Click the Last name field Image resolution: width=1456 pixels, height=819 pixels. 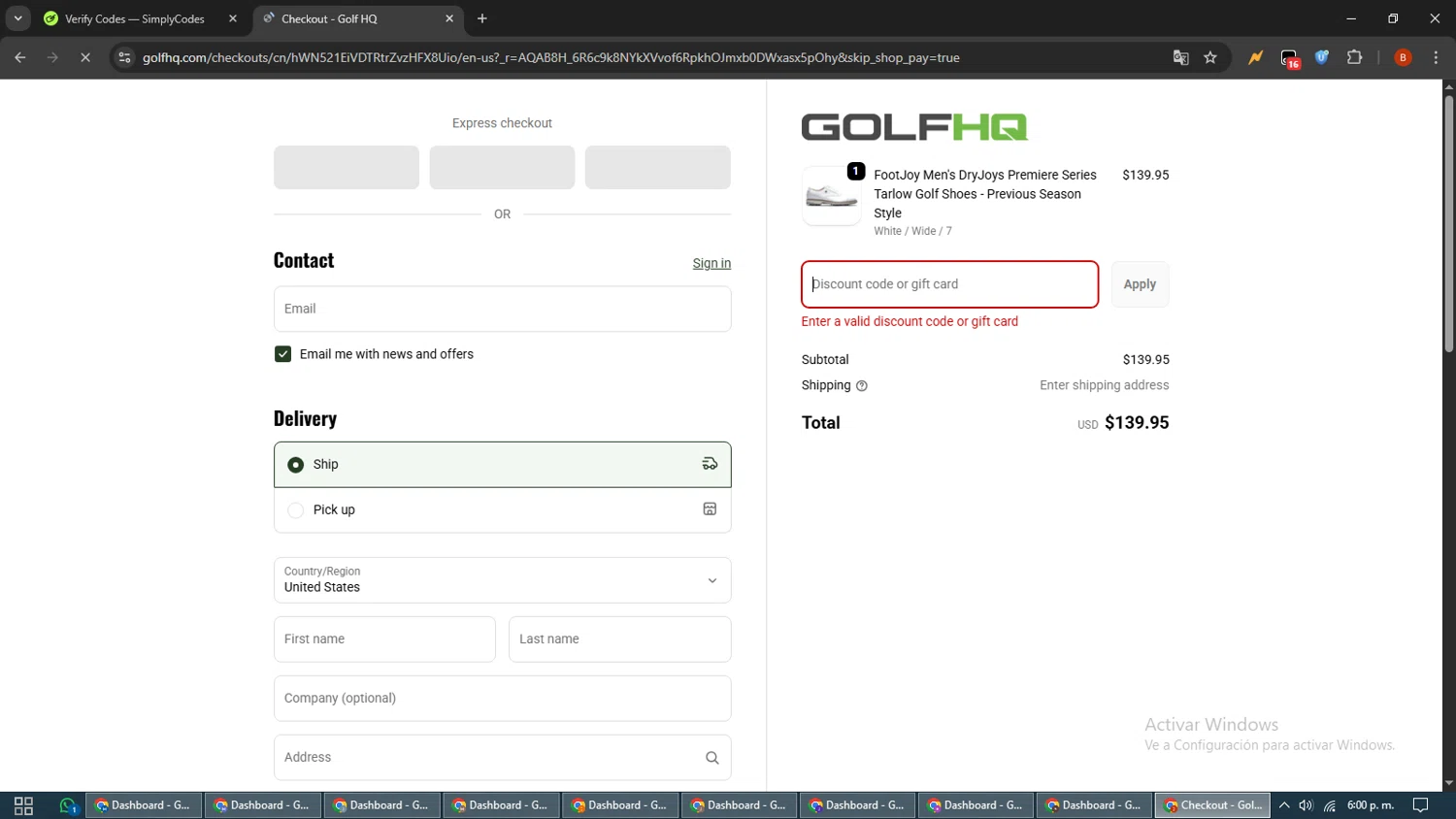619,639
